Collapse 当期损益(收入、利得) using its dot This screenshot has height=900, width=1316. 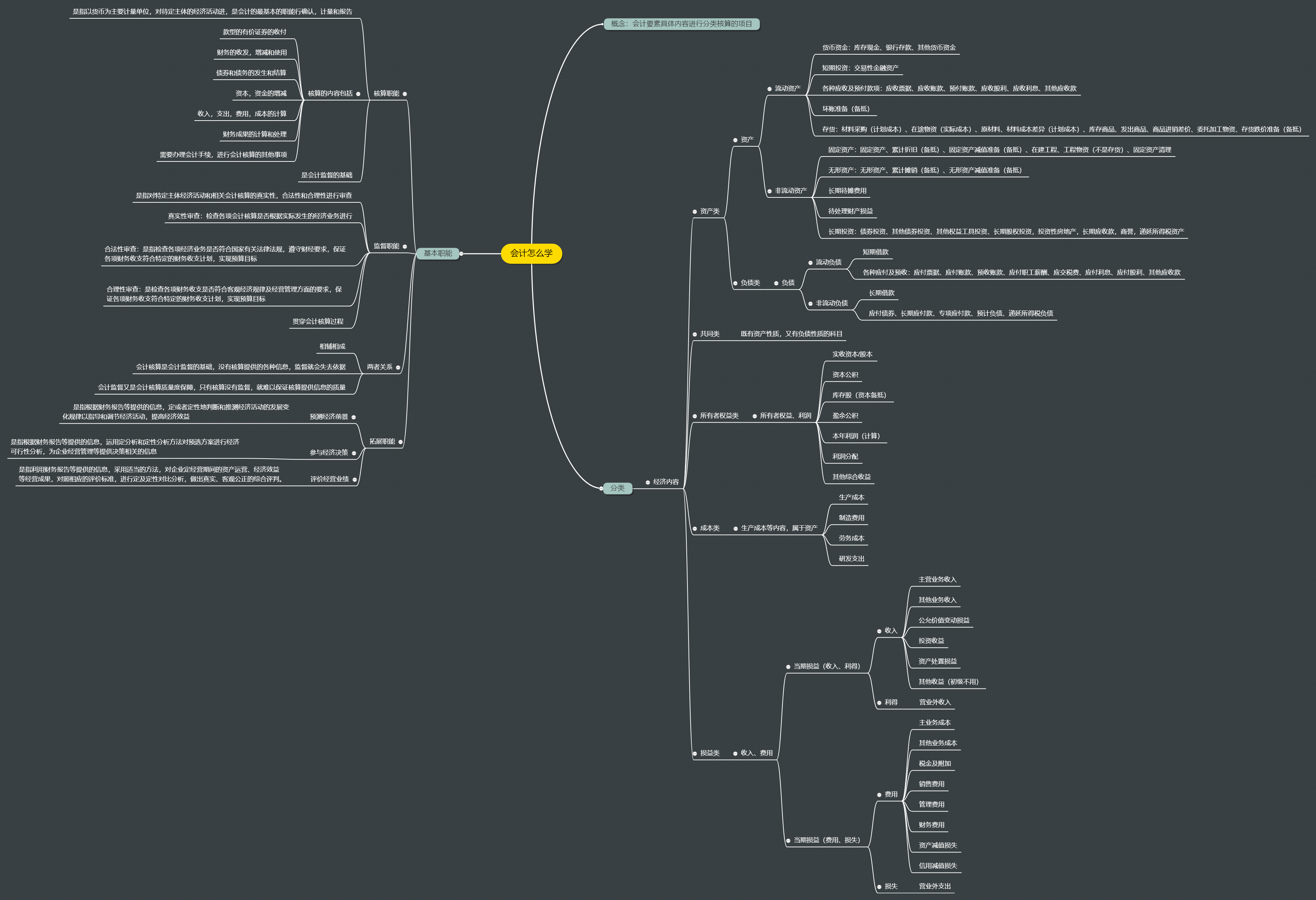click(788, 667)
